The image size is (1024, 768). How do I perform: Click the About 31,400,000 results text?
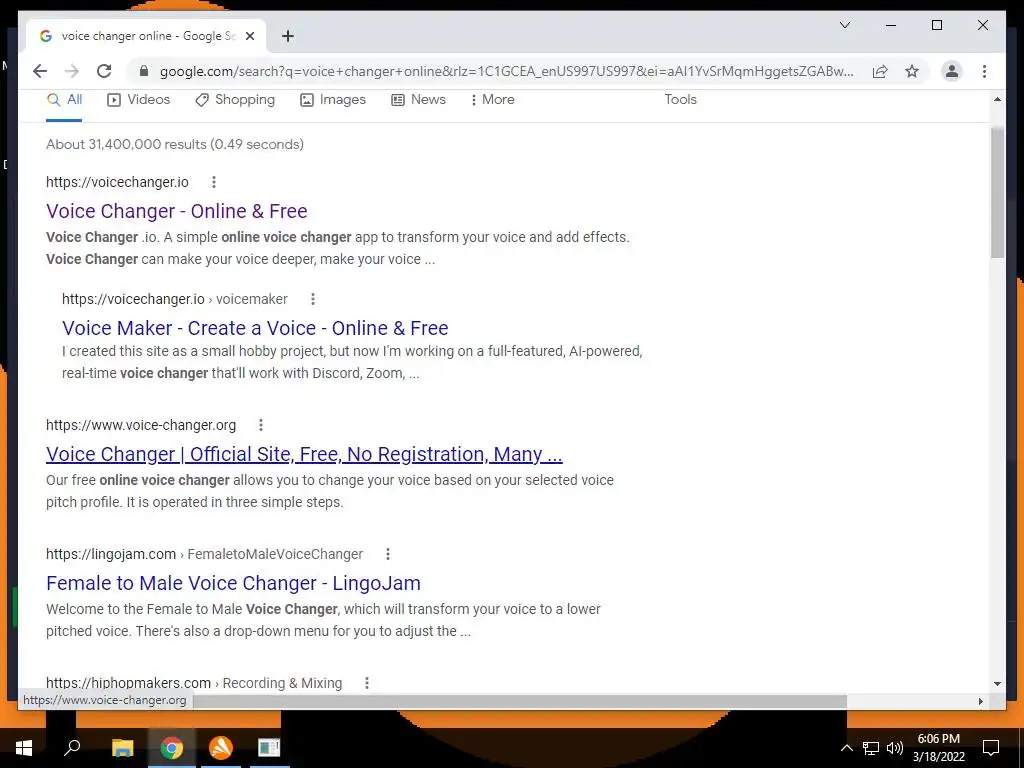tap(174, 144)
